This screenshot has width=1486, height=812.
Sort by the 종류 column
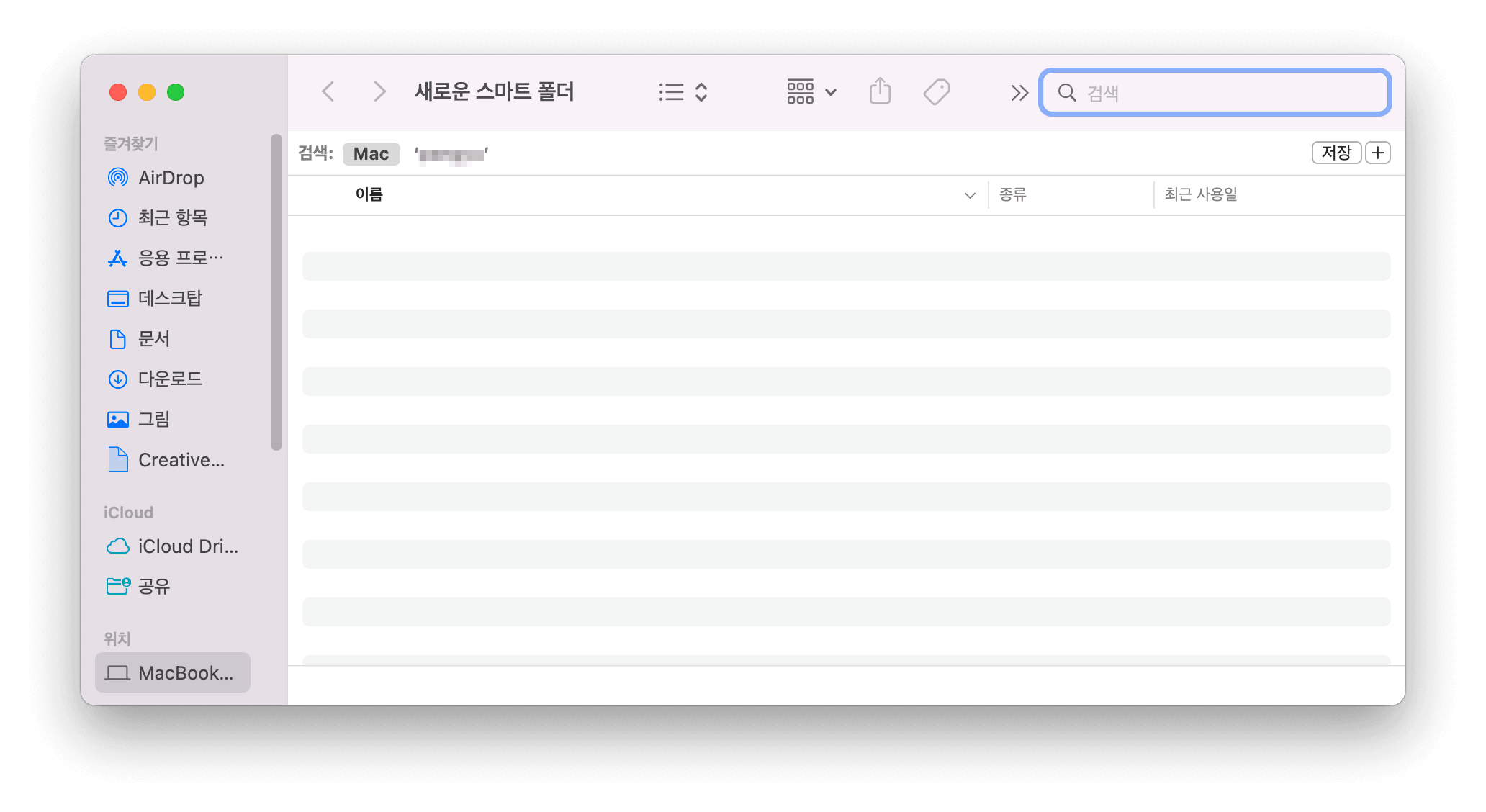[x=1012, y=194]
